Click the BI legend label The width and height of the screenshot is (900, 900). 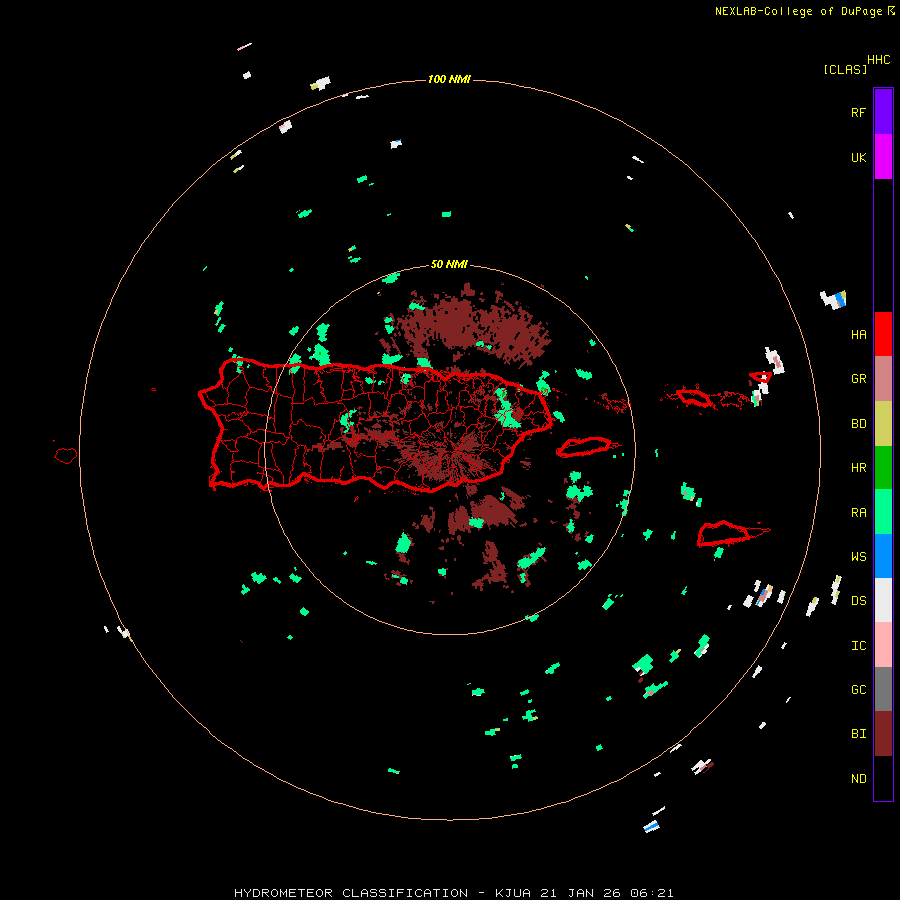[858, 734]
